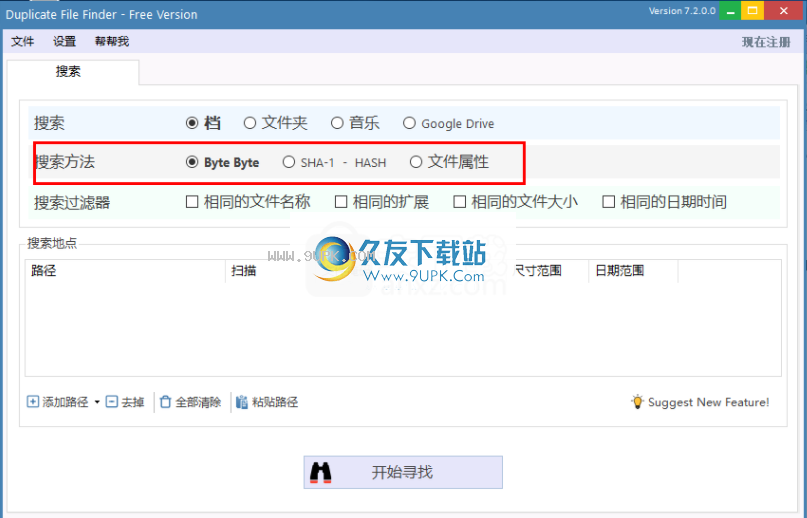807x518 pixels.
Task: Tick 相同的日期时间 filter checkbox
Action: coord(608,202)
